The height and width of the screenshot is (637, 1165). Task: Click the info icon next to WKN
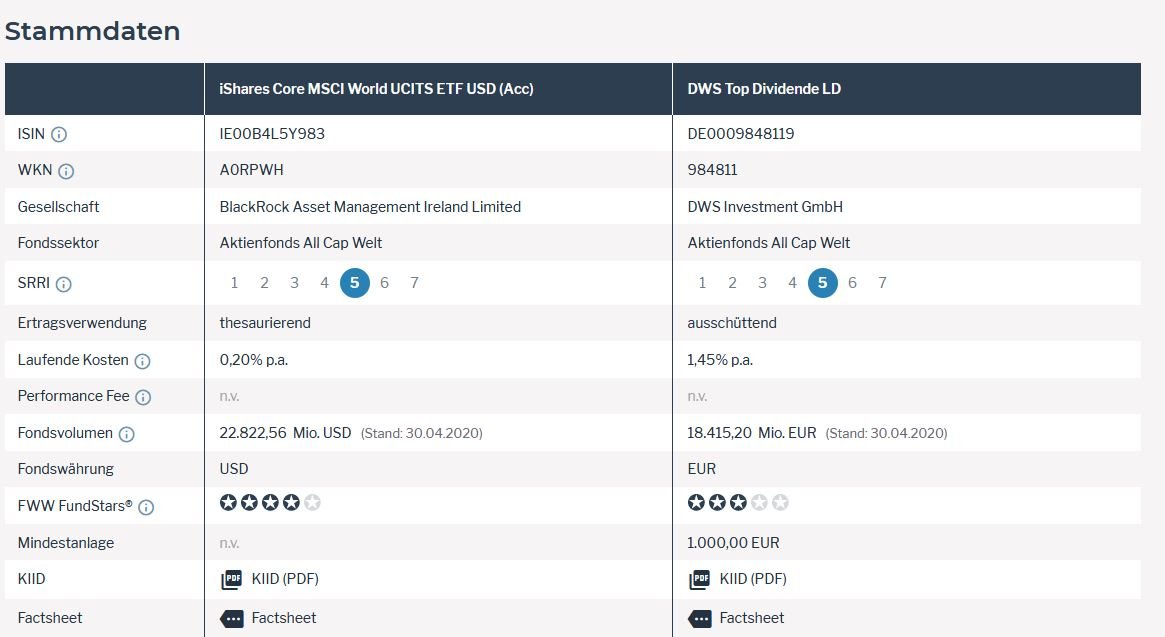click(66, 172)
